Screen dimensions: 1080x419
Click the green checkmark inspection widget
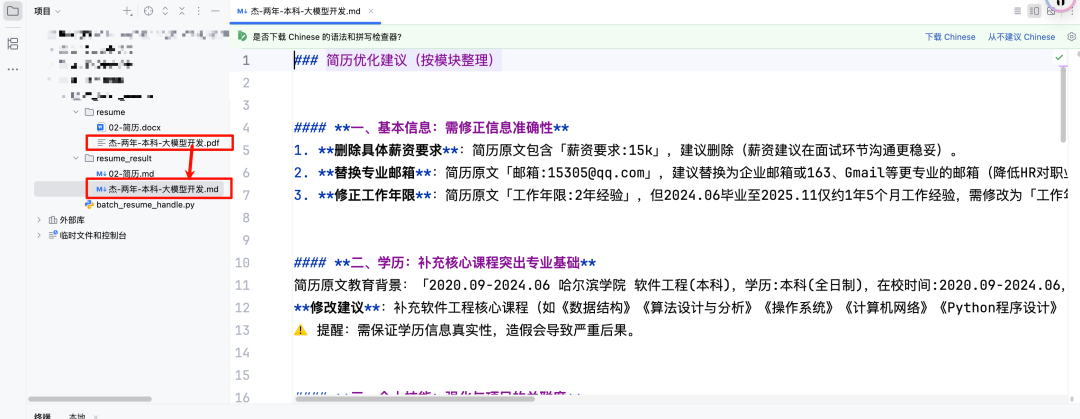click(x=1059, y=59)
